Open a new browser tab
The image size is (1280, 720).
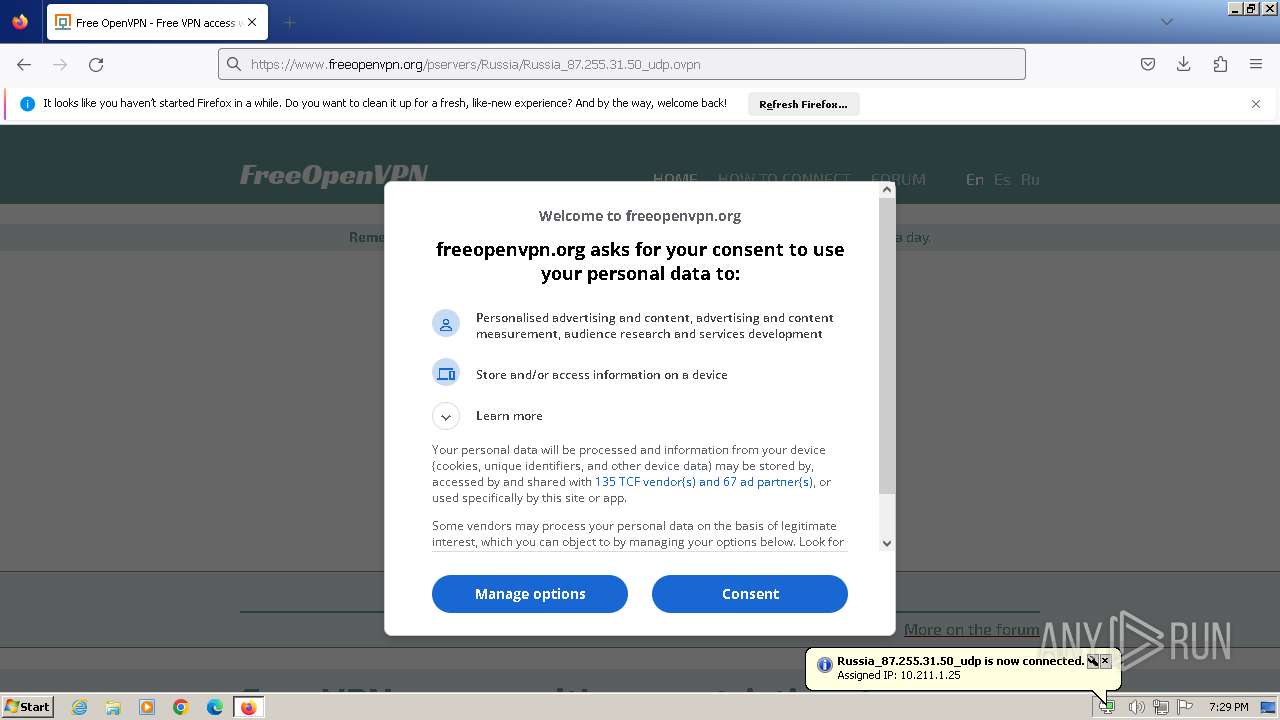pyautogui.click(x=289, y=22)
